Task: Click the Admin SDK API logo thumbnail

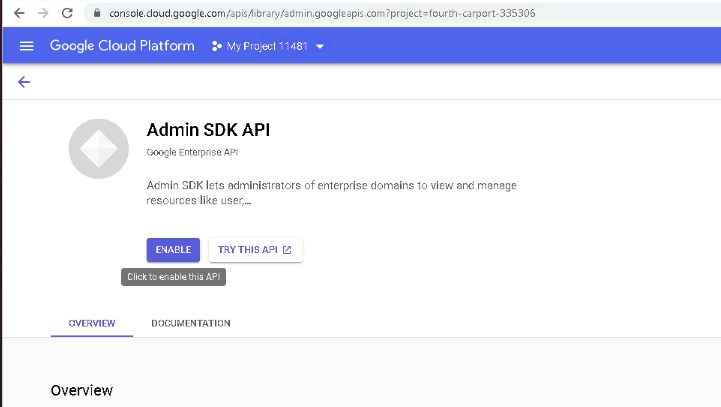Action: (x=98, y=149)
